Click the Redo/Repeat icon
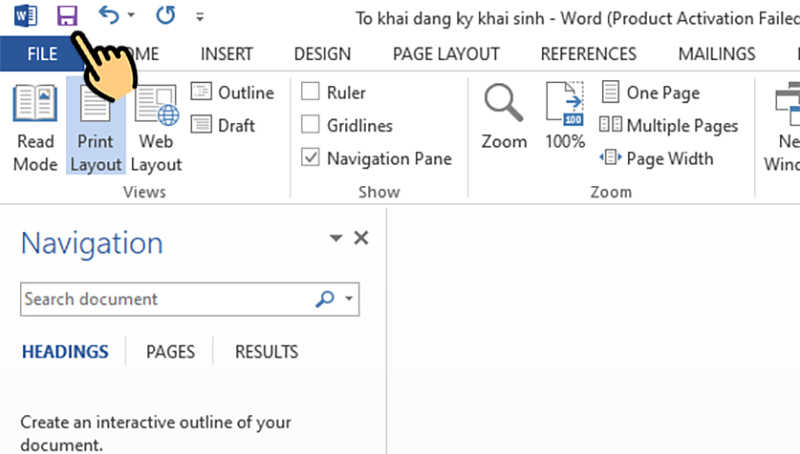Image resolution: width=800 pixels, height=454 pixels. [165, 15]
